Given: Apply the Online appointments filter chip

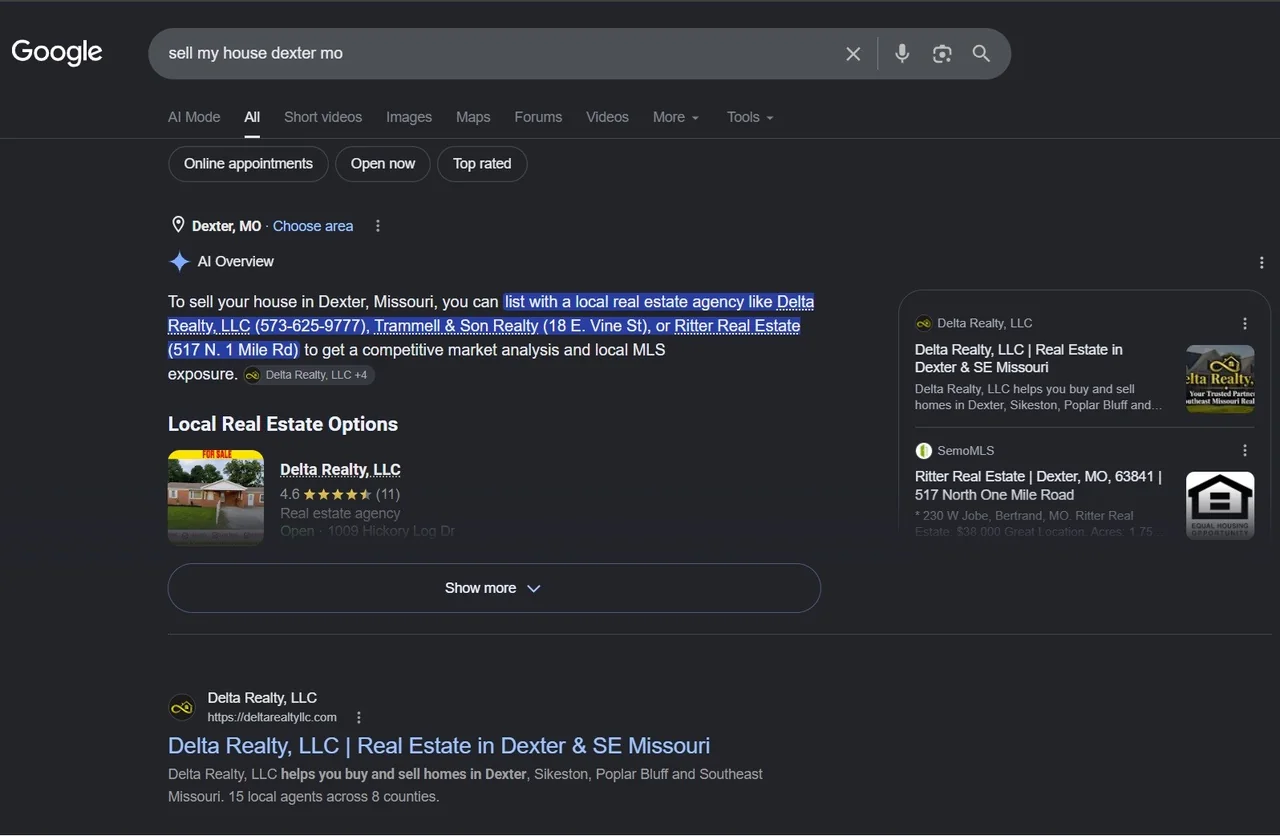Looking at the screenshot, I should 248,164.
